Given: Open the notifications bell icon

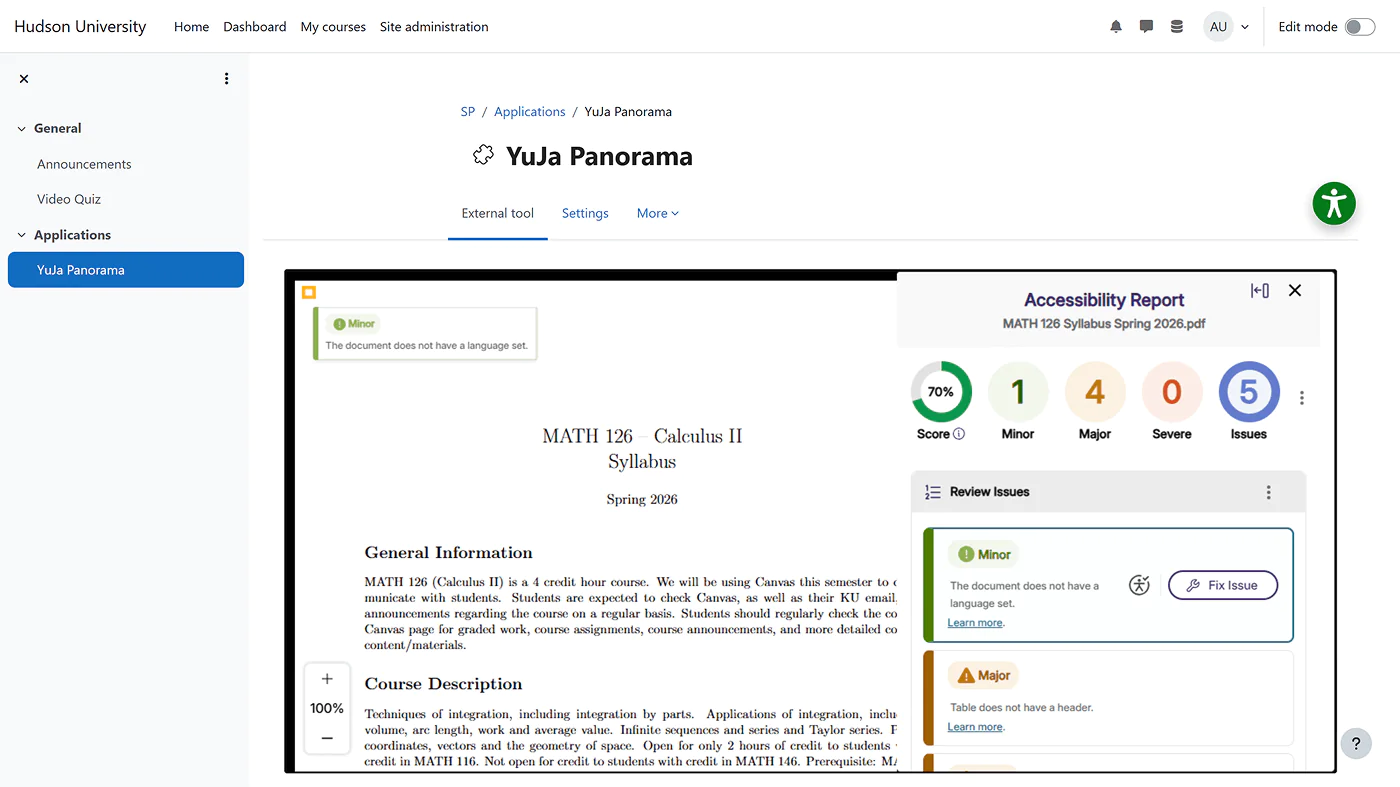Looking at the screenshot, I should tap(1116, 27).
